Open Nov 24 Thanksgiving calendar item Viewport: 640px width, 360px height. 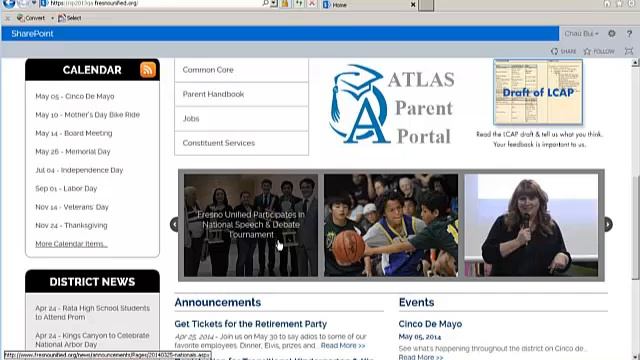(x=71, y=225)
